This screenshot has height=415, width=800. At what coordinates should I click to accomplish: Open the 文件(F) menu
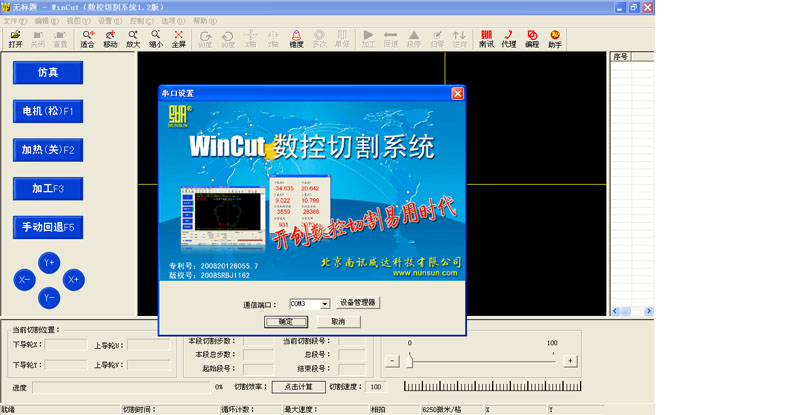pyautogui.click(x=15, y=21)
